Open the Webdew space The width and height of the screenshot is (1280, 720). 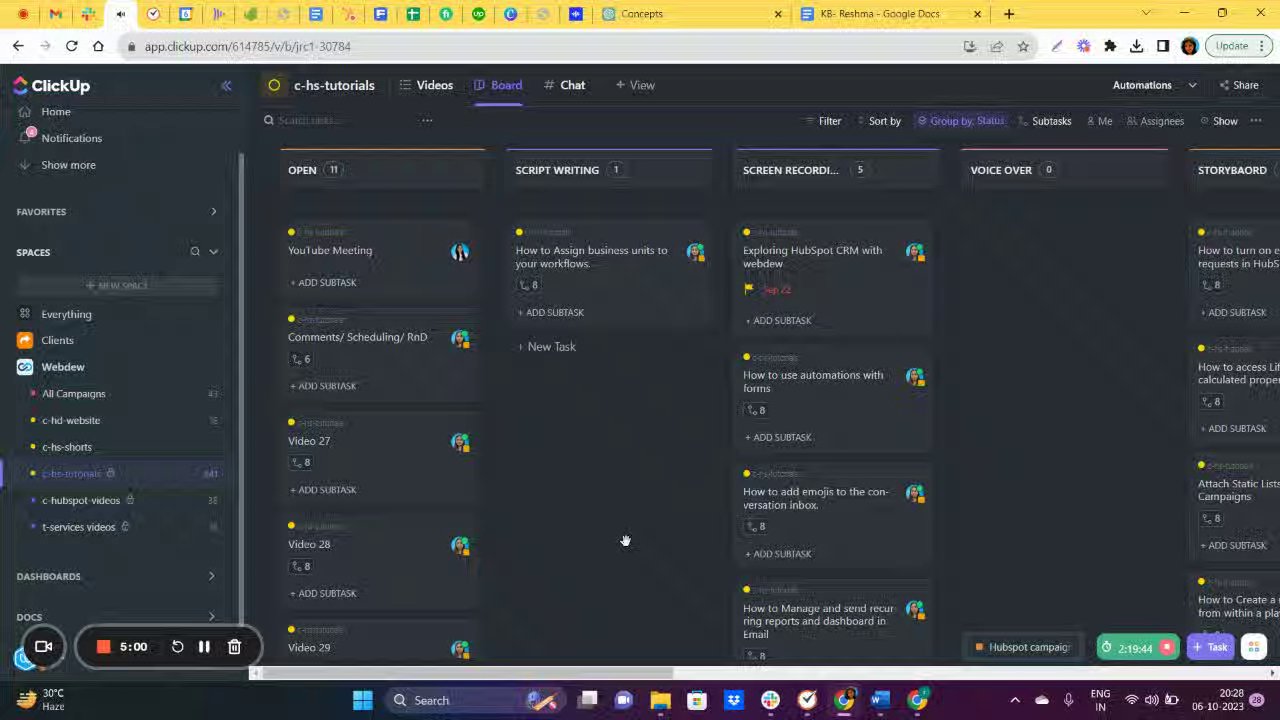coord(63,367)
